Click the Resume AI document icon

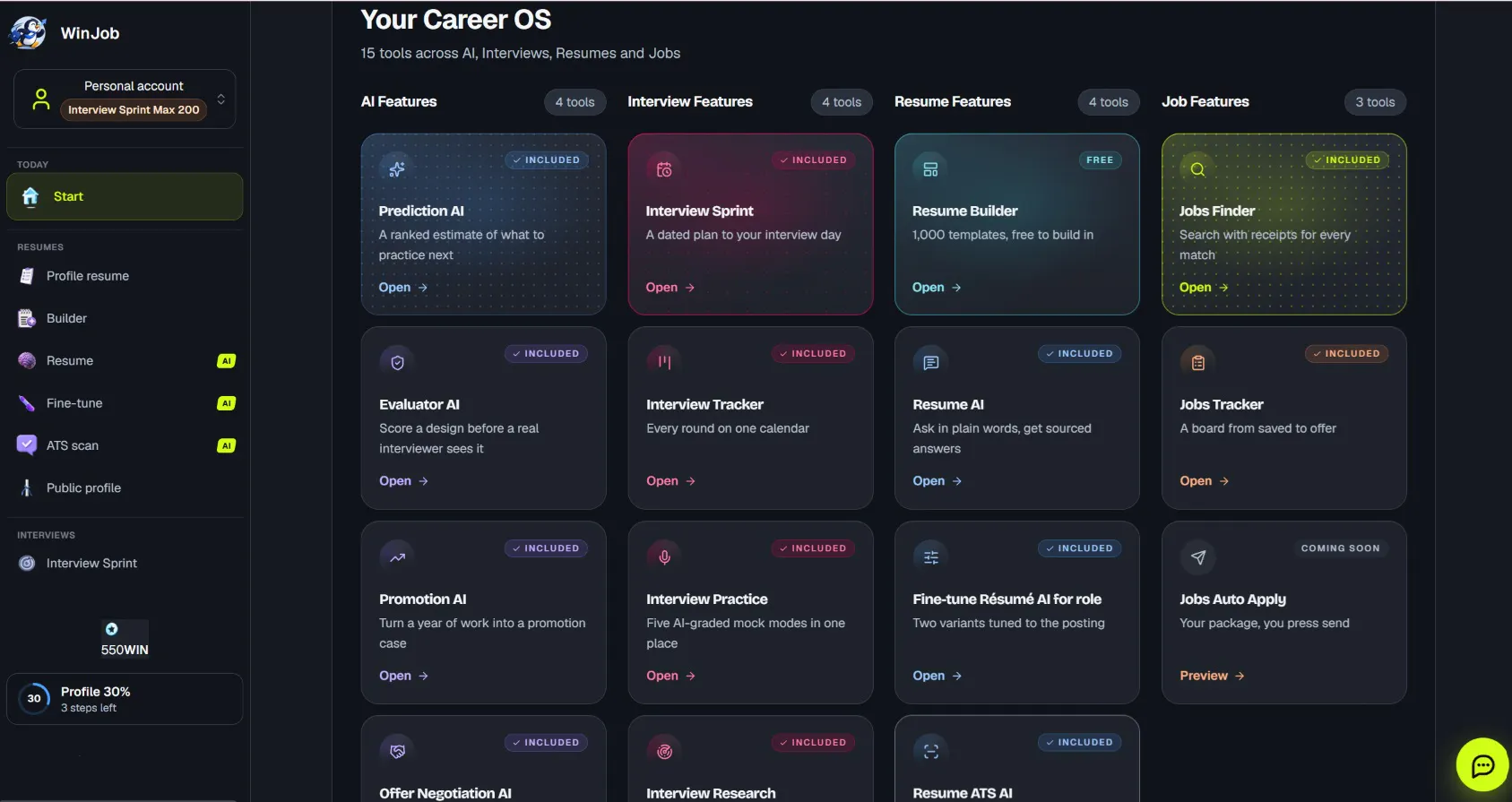pos(930,362)
